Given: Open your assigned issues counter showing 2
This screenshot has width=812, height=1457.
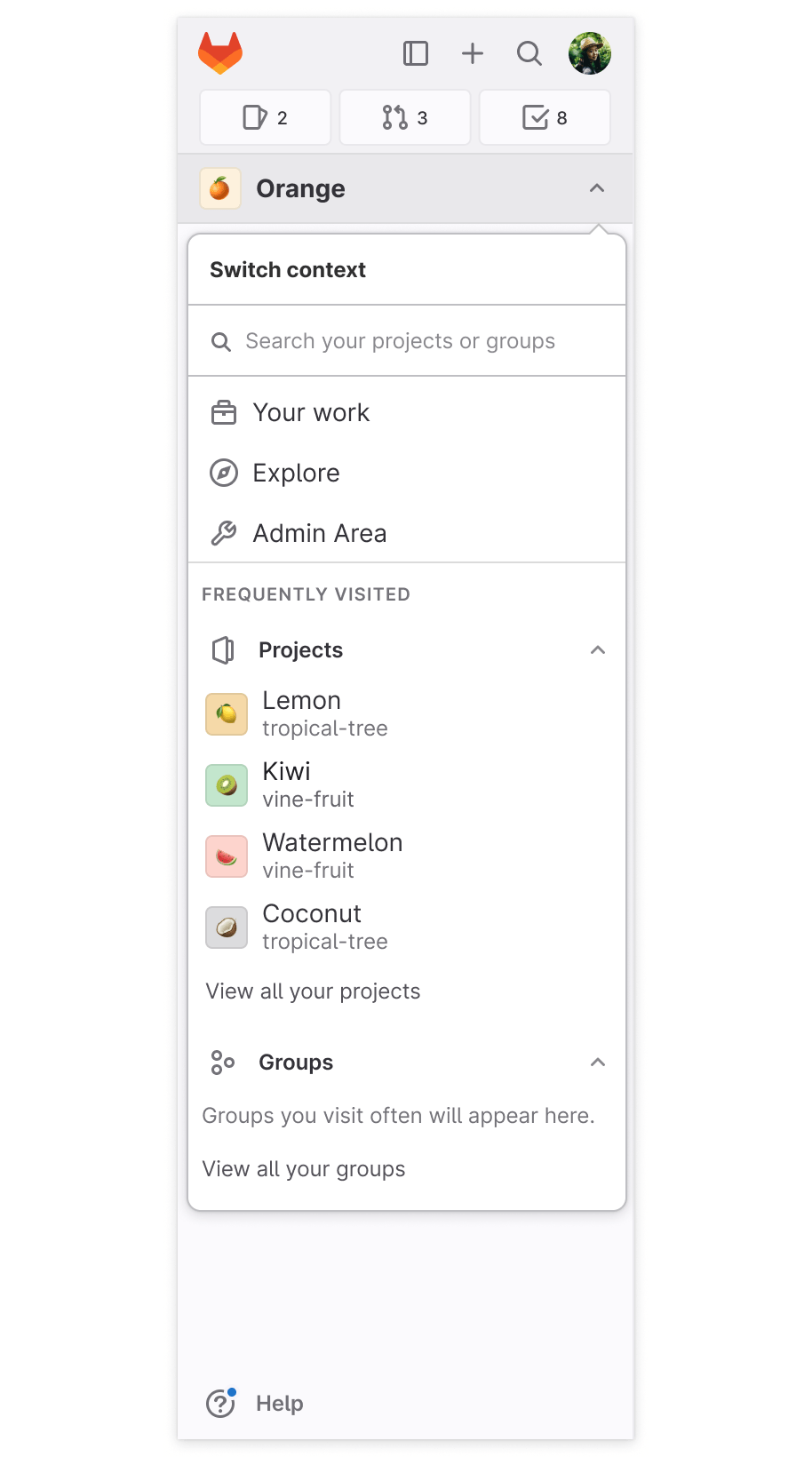Looking at the screenshot, I should click(x=265, y=116).
